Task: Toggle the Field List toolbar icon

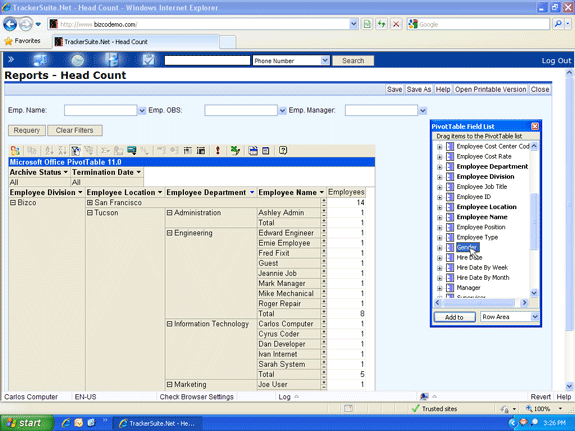Action: (266, 150)
